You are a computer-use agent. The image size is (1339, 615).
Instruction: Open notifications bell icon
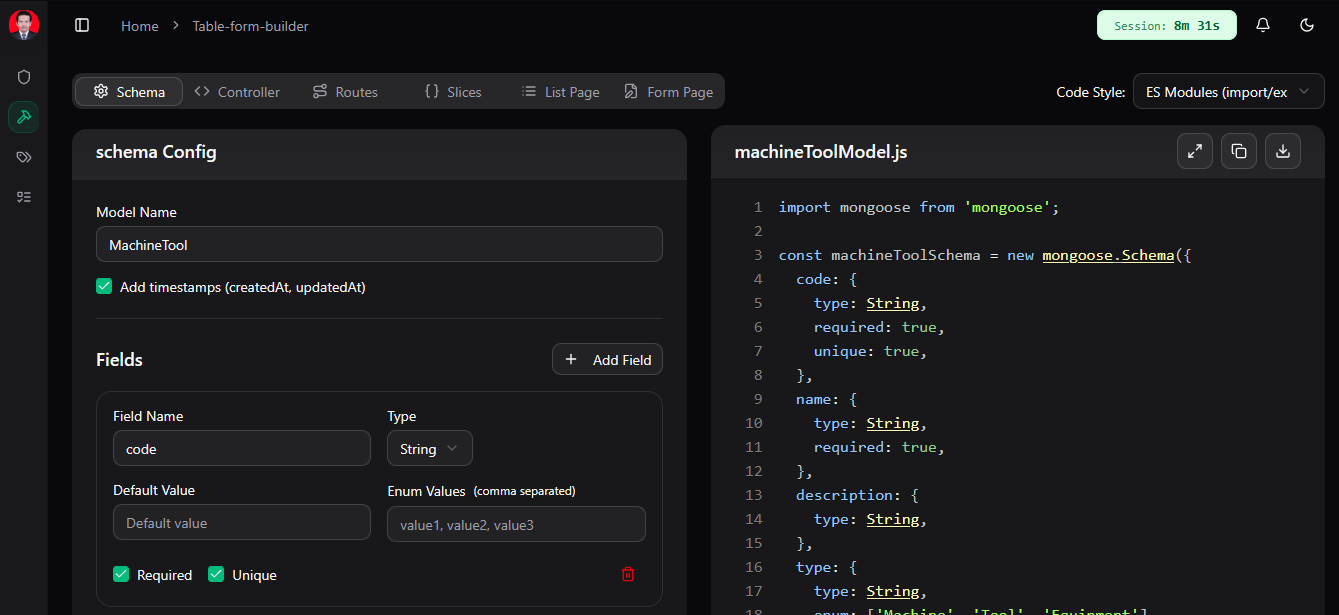1263,25
